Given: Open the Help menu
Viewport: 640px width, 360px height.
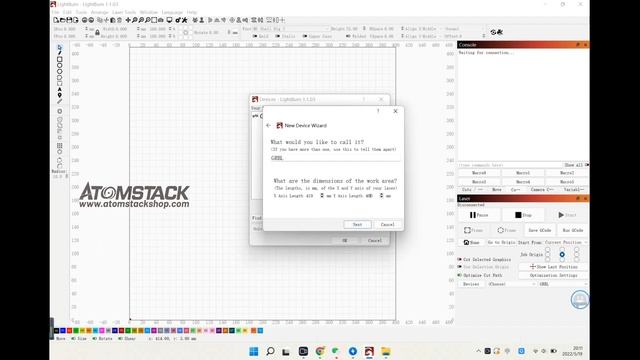Looking at the screenshot, I should pyautogui.click(x=192, y=12).
